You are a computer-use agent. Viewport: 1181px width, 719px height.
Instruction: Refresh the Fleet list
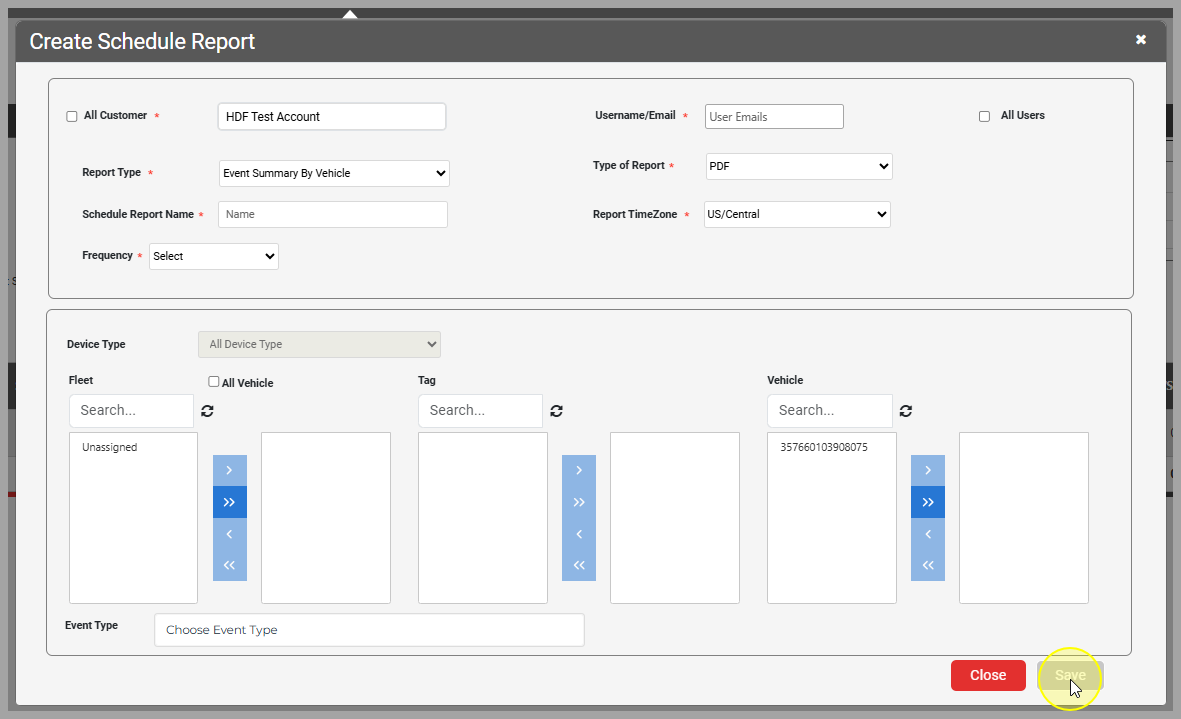(208, 411)
